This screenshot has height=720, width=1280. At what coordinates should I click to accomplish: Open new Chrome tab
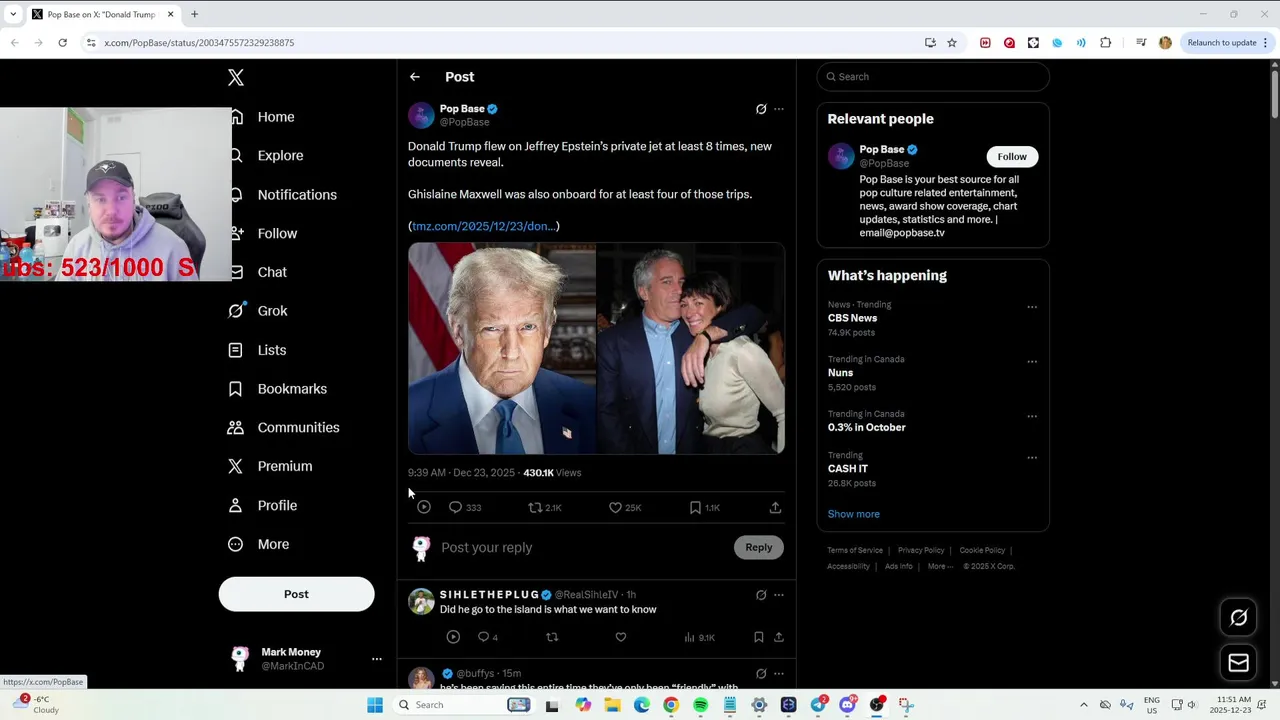194,14
